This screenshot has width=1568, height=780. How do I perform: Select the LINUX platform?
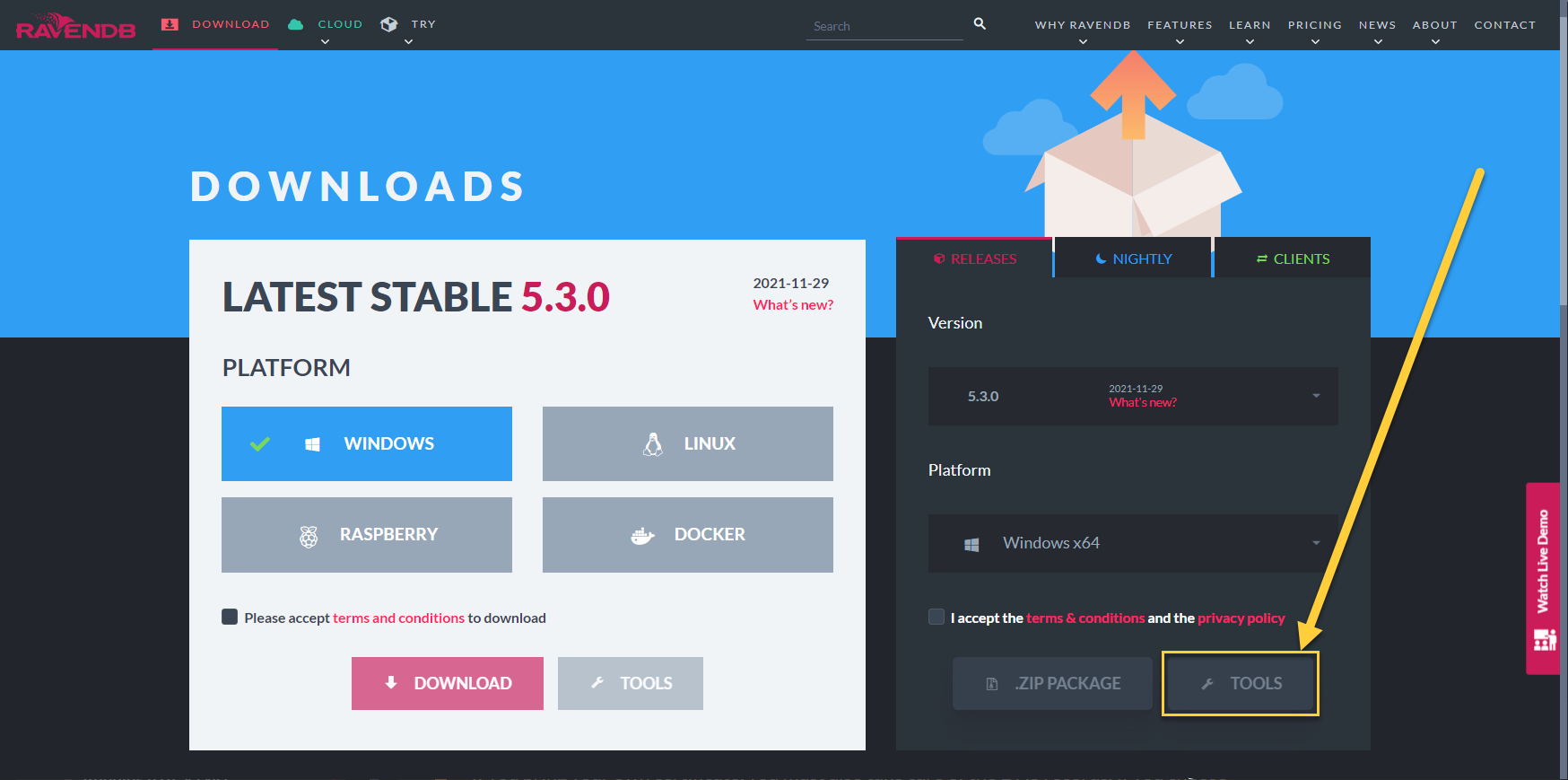[688, 443]
